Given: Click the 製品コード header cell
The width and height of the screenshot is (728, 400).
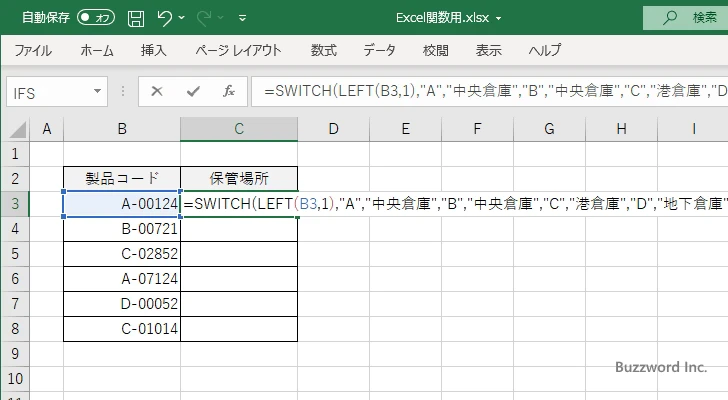Looking at the screenshot, I should coord(122,179).
